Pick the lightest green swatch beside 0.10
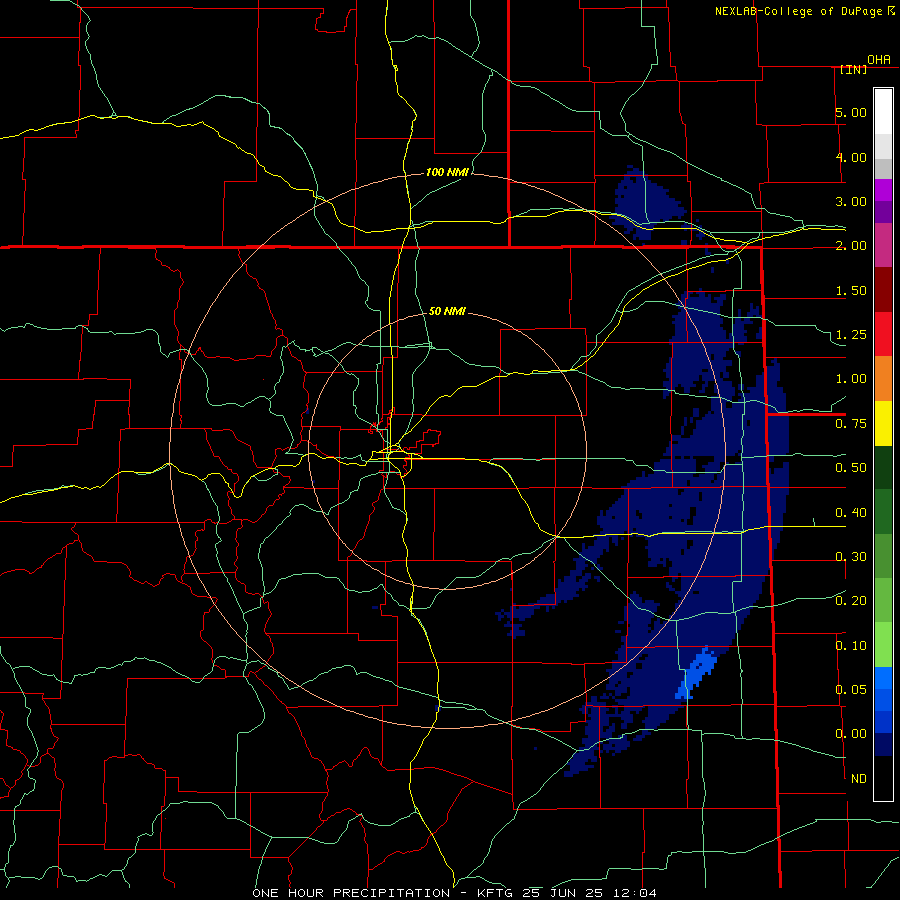Viewport: 900px width, 900px height. [883, 645]
